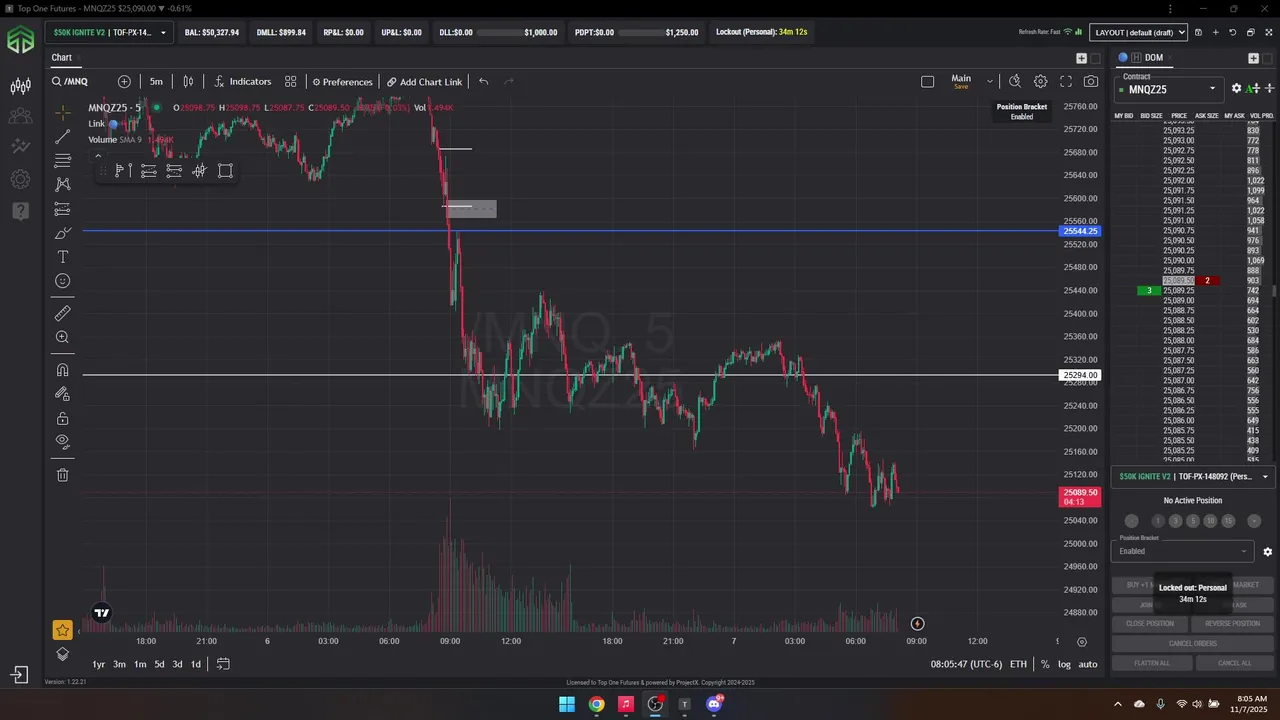The width and height of the screenshot is (1280, 720).
Task: Open the Indicators menu
Action: tap(242, 82)
